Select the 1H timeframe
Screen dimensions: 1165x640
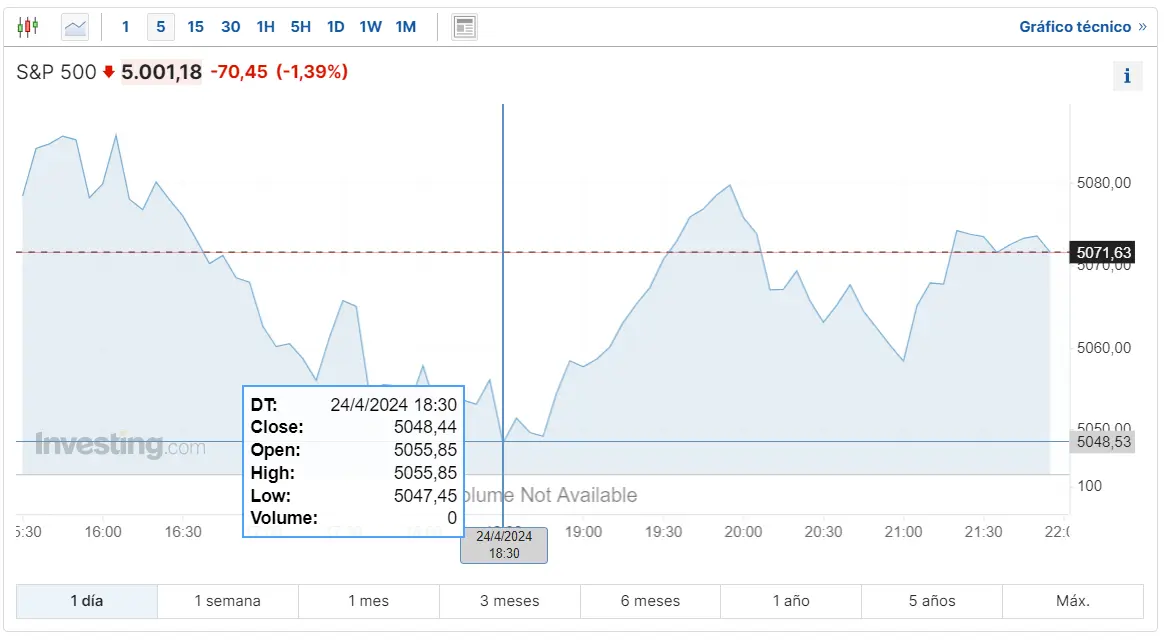pos(265,27)
